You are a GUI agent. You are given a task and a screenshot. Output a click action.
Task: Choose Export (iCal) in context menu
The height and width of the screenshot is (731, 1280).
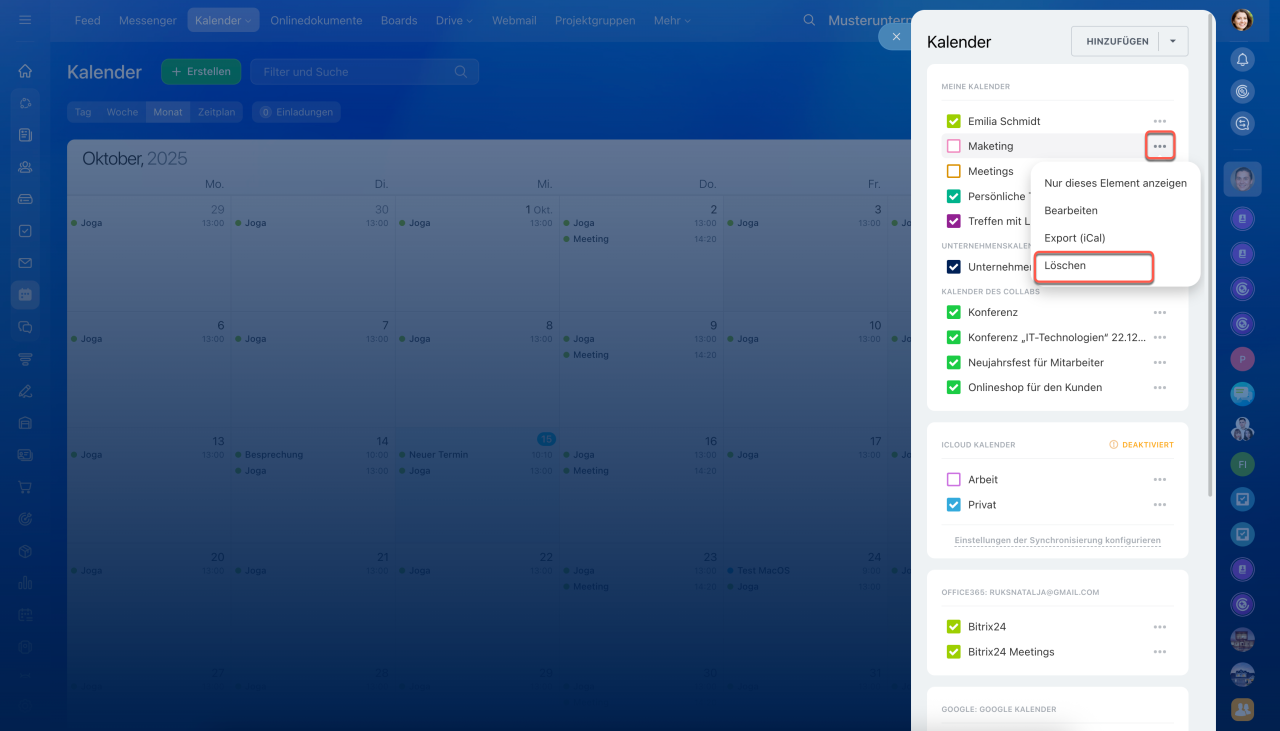[x=1075, y=238]
